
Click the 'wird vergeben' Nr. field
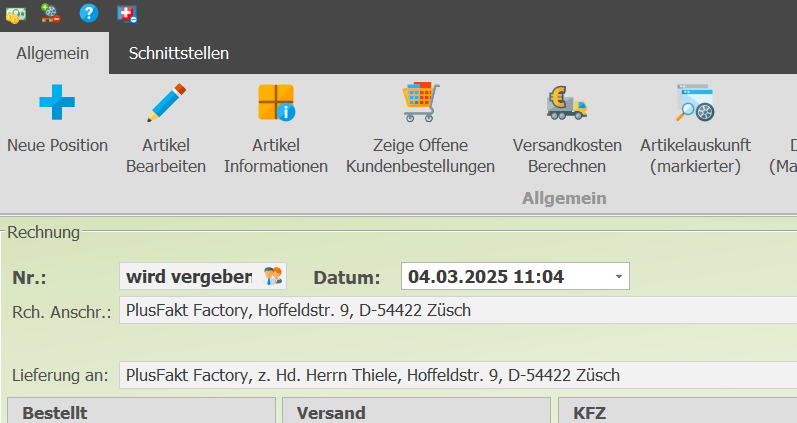(x=203, y=276)
